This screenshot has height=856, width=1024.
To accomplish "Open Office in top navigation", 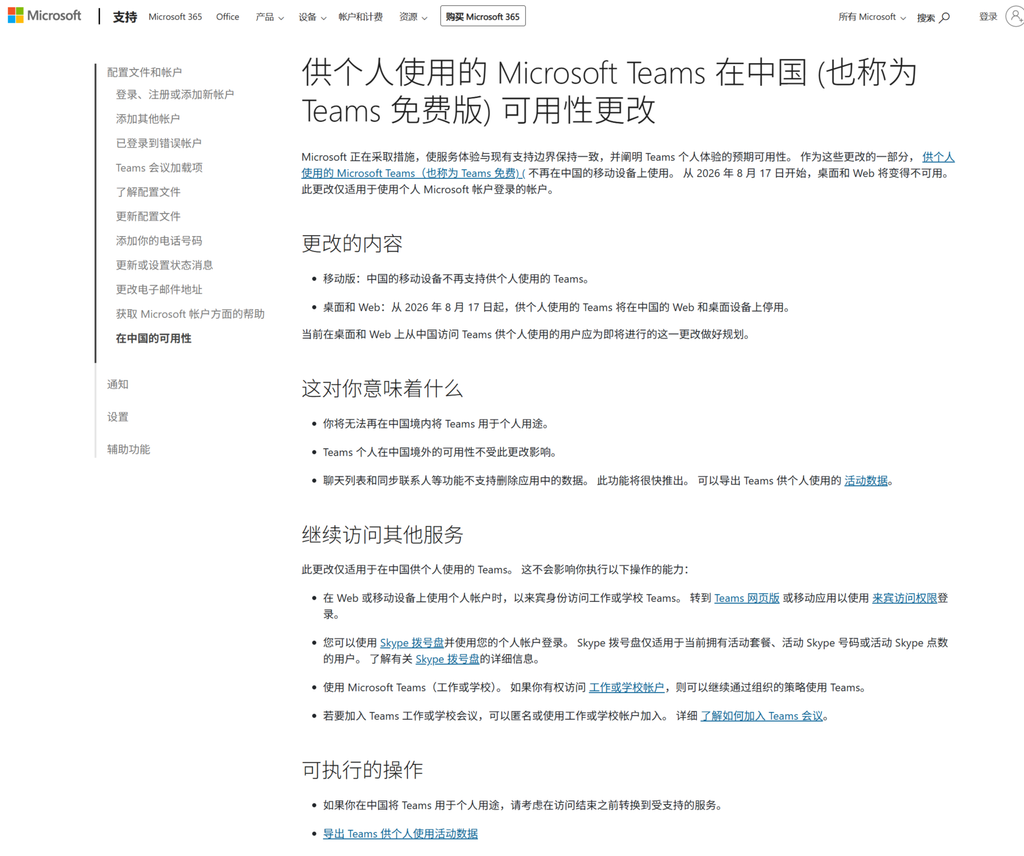I will [228, 17].
